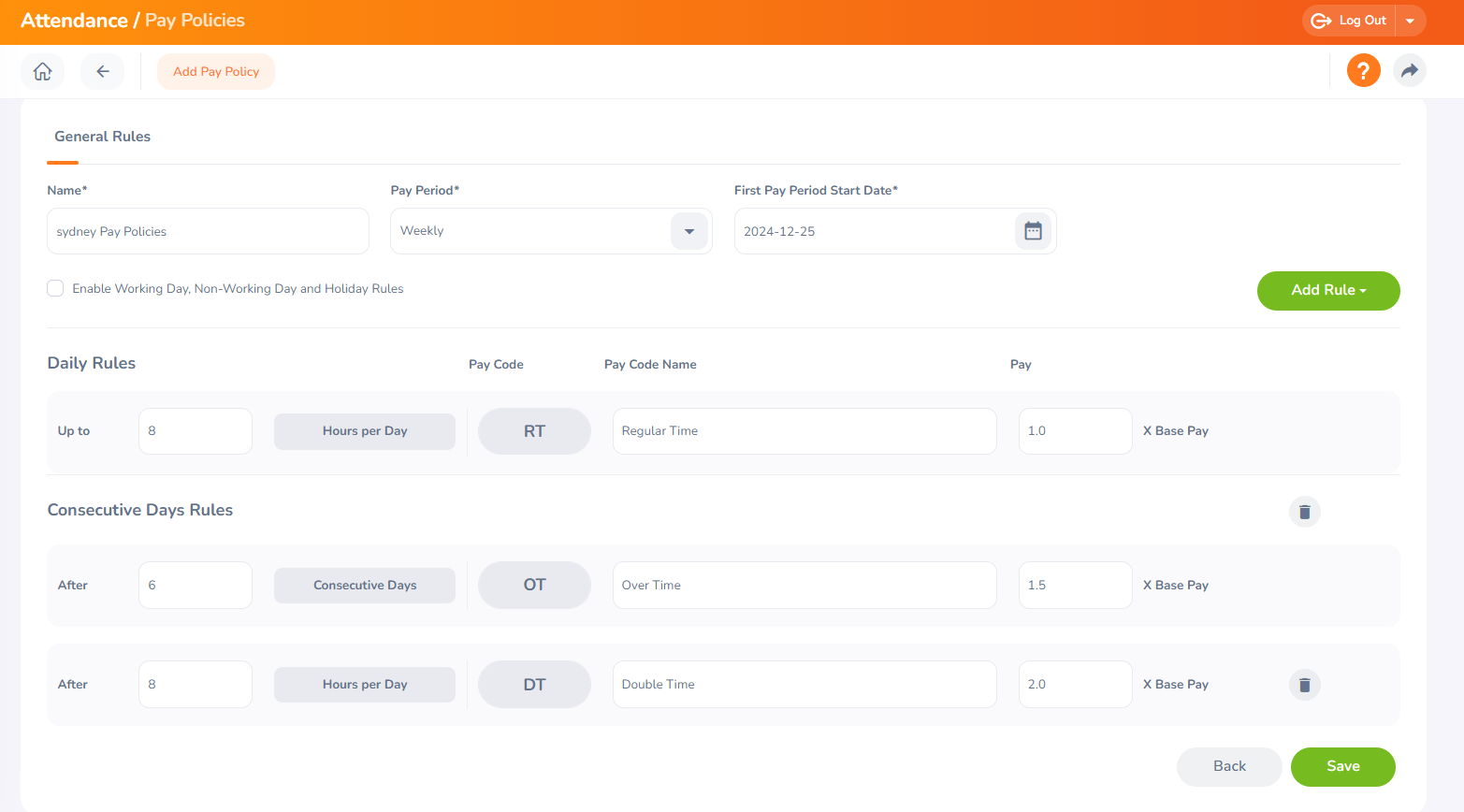Edit the Regular Time pay code name
The image size is (1464, 812).
(804, 431)
